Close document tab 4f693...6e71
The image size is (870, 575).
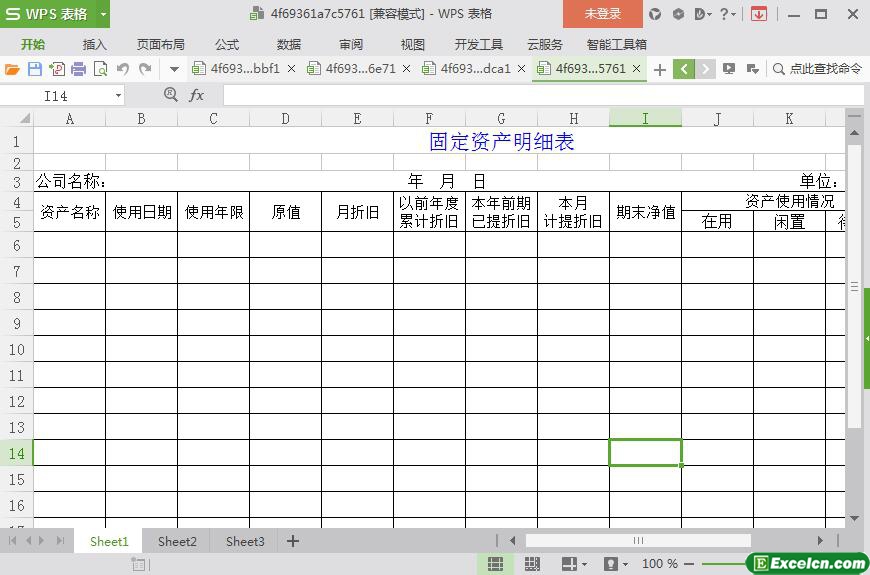pos(406,69)
